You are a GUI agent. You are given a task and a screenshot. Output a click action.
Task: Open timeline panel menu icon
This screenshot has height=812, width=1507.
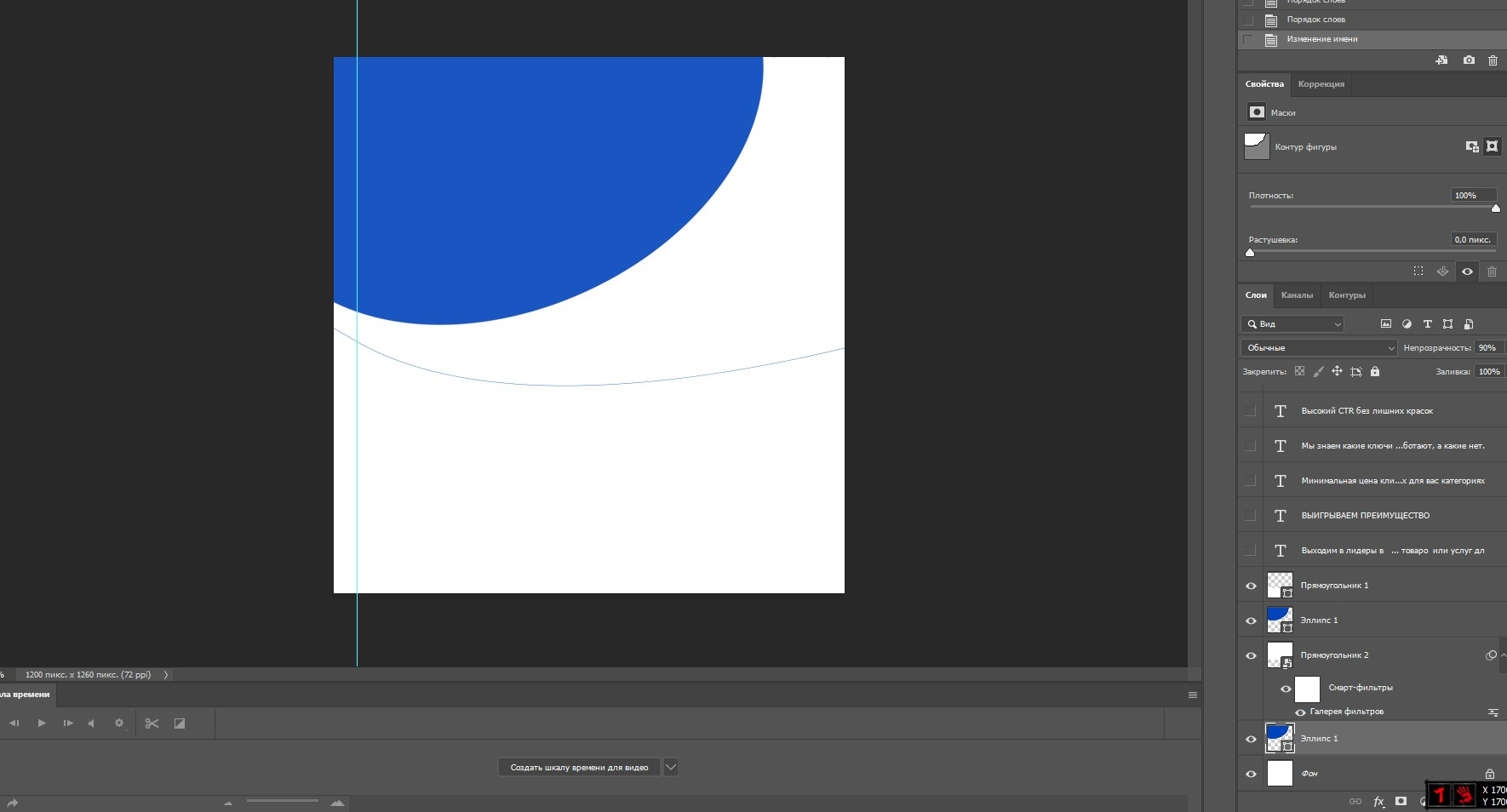(x=1193, y=695)
